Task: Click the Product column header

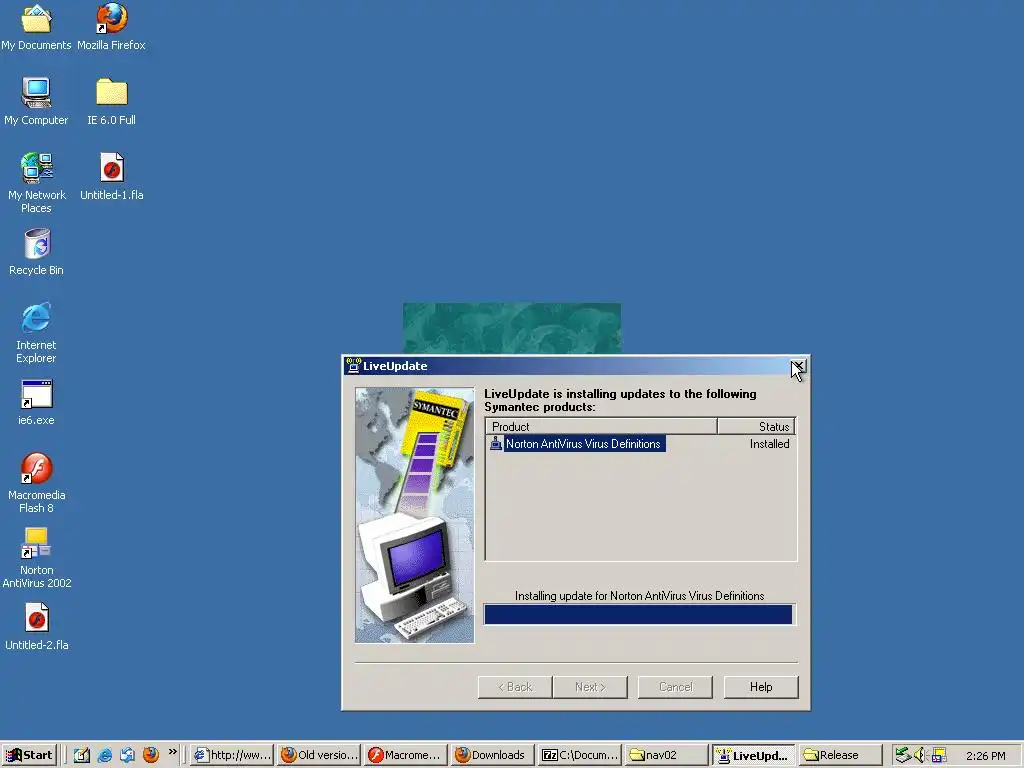Action: click(x=601, y=426)
